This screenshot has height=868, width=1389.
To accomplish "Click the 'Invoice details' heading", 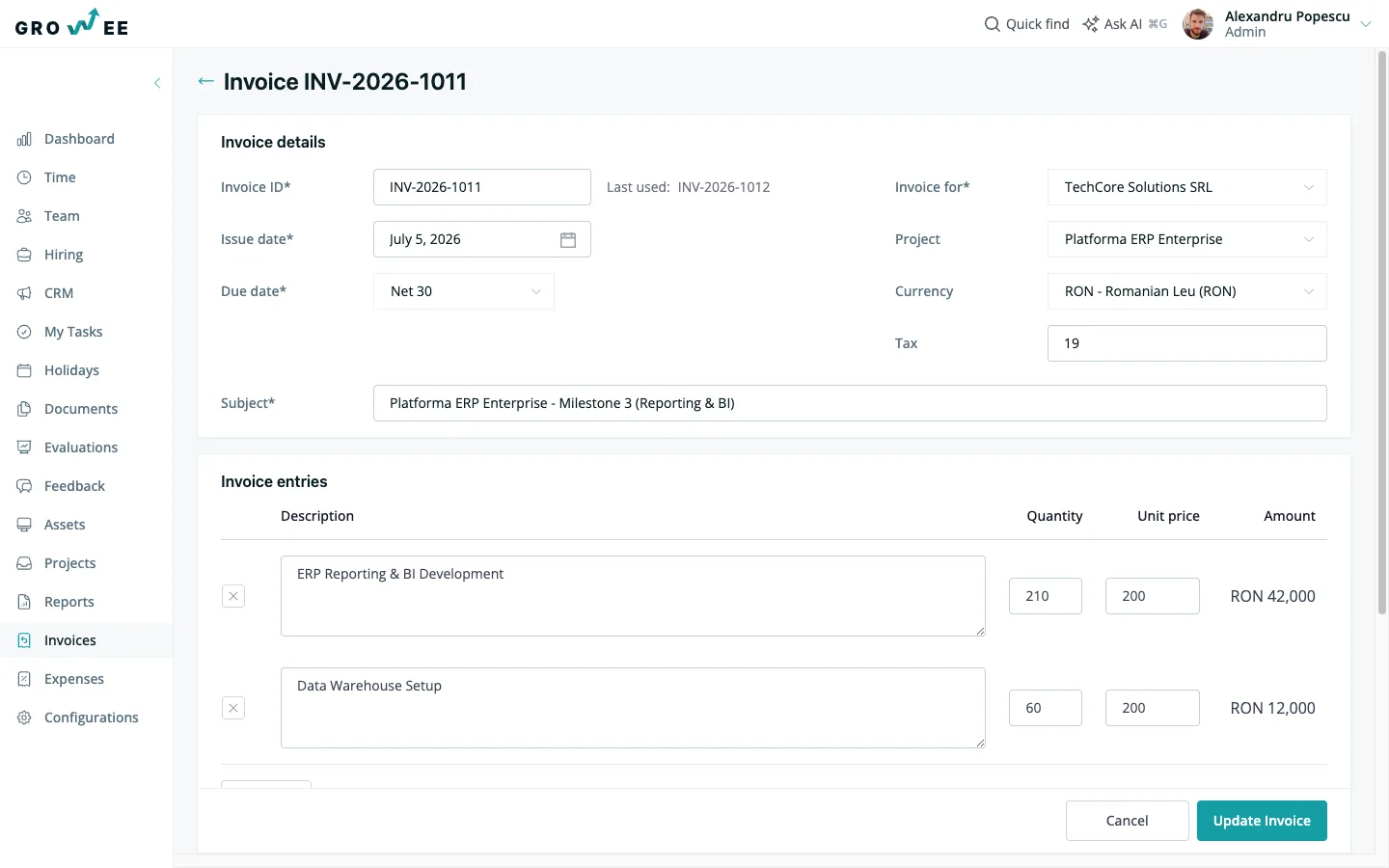I will (273, 142).
